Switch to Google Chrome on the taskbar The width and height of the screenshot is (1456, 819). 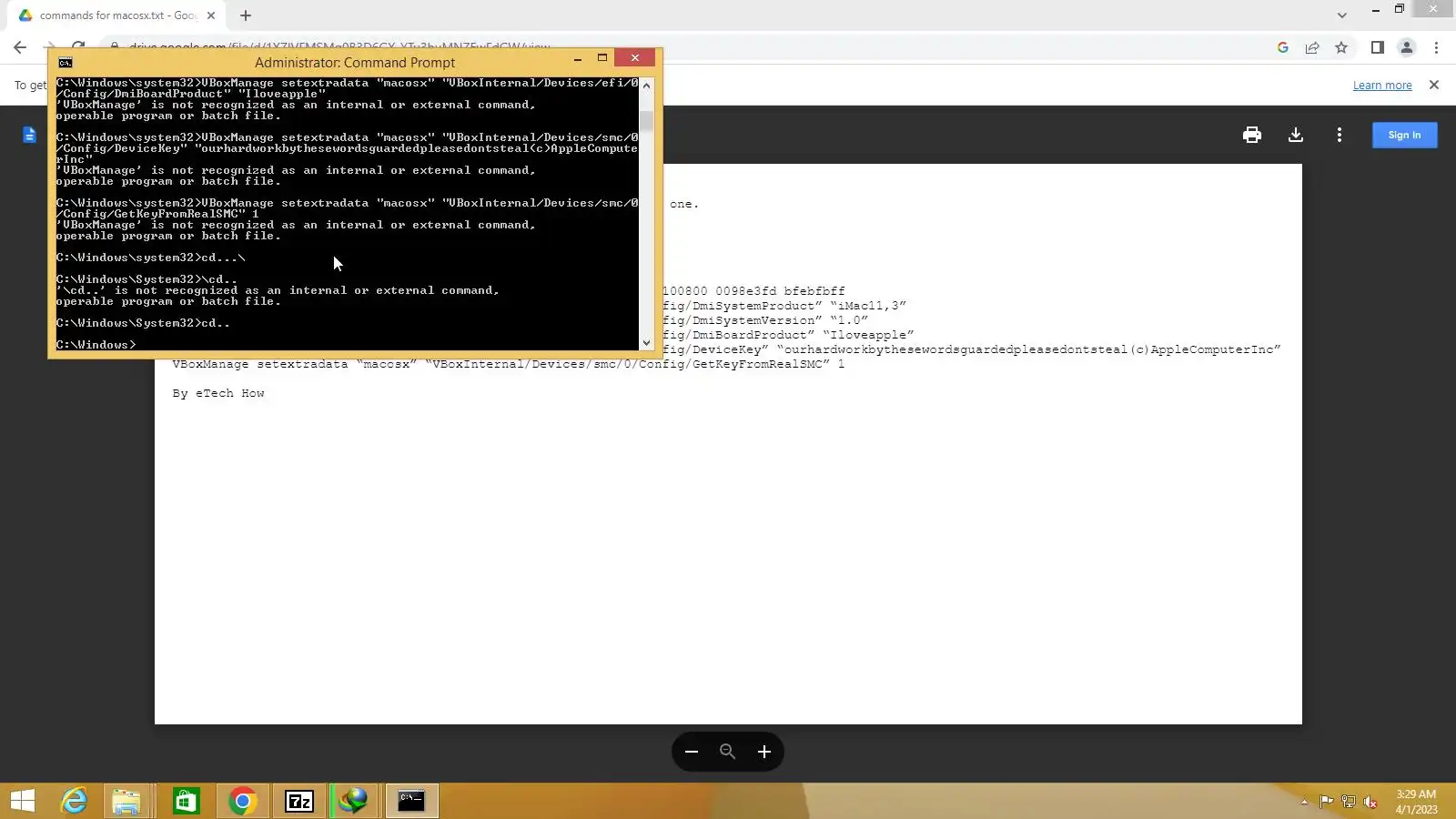(x=243, y=801)
